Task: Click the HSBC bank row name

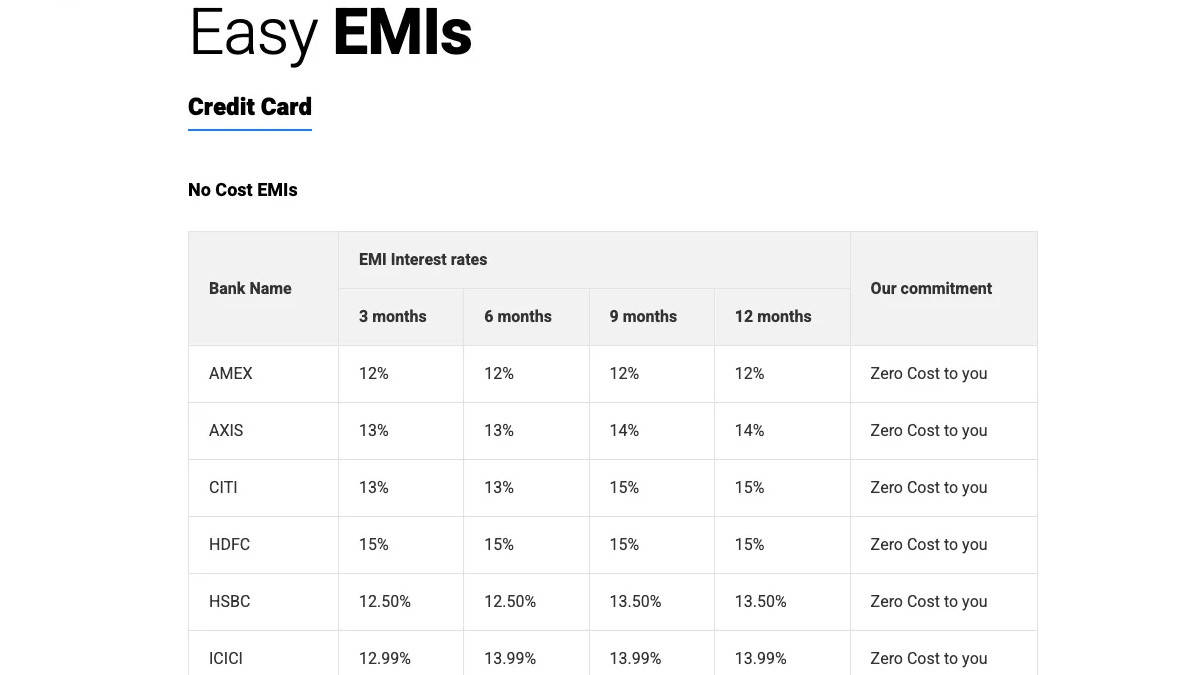Action: point(230,602)
